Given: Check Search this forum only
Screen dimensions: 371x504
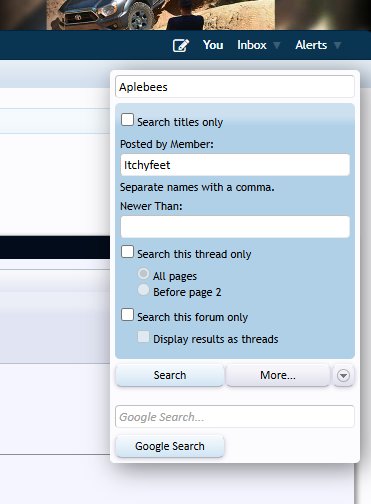Looking at the screenshot, I should 127,315.
